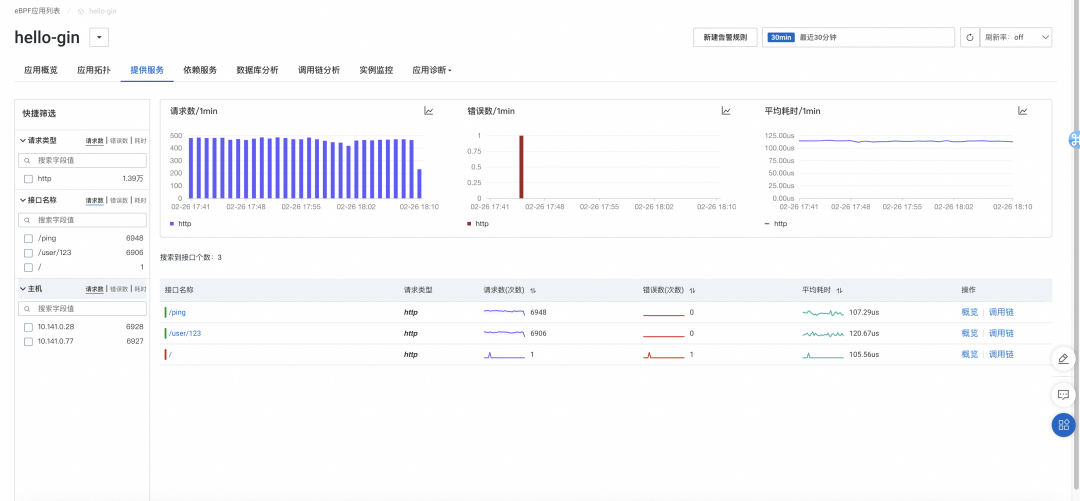This screenshot has height=501, width=1080.
Task: Click the pencil edit floating icon
Action: (1063, 359)
